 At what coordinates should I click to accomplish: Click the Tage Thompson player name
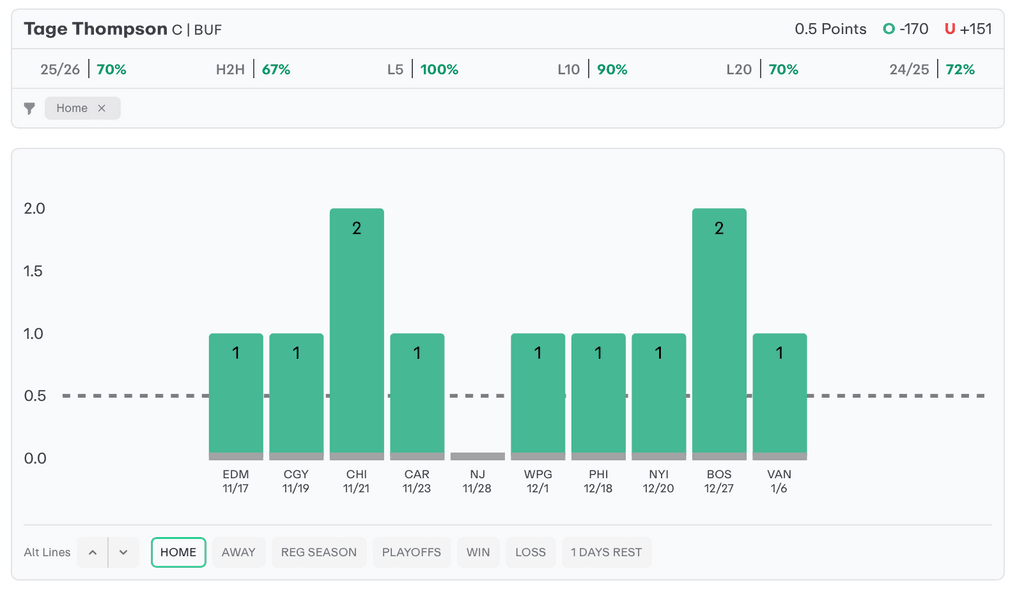click(x=95, y=29)
